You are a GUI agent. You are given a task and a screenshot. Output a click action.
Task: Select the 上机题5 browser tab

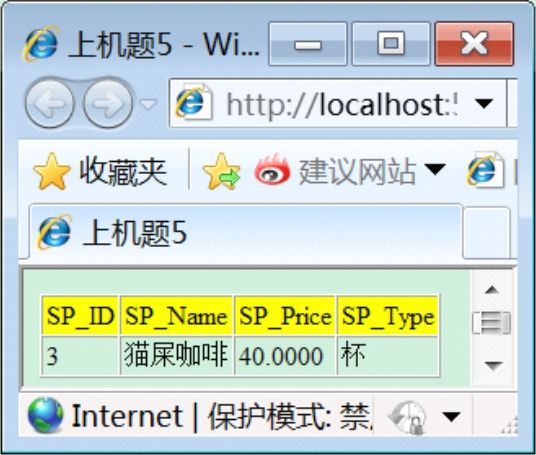pos(245,232)
